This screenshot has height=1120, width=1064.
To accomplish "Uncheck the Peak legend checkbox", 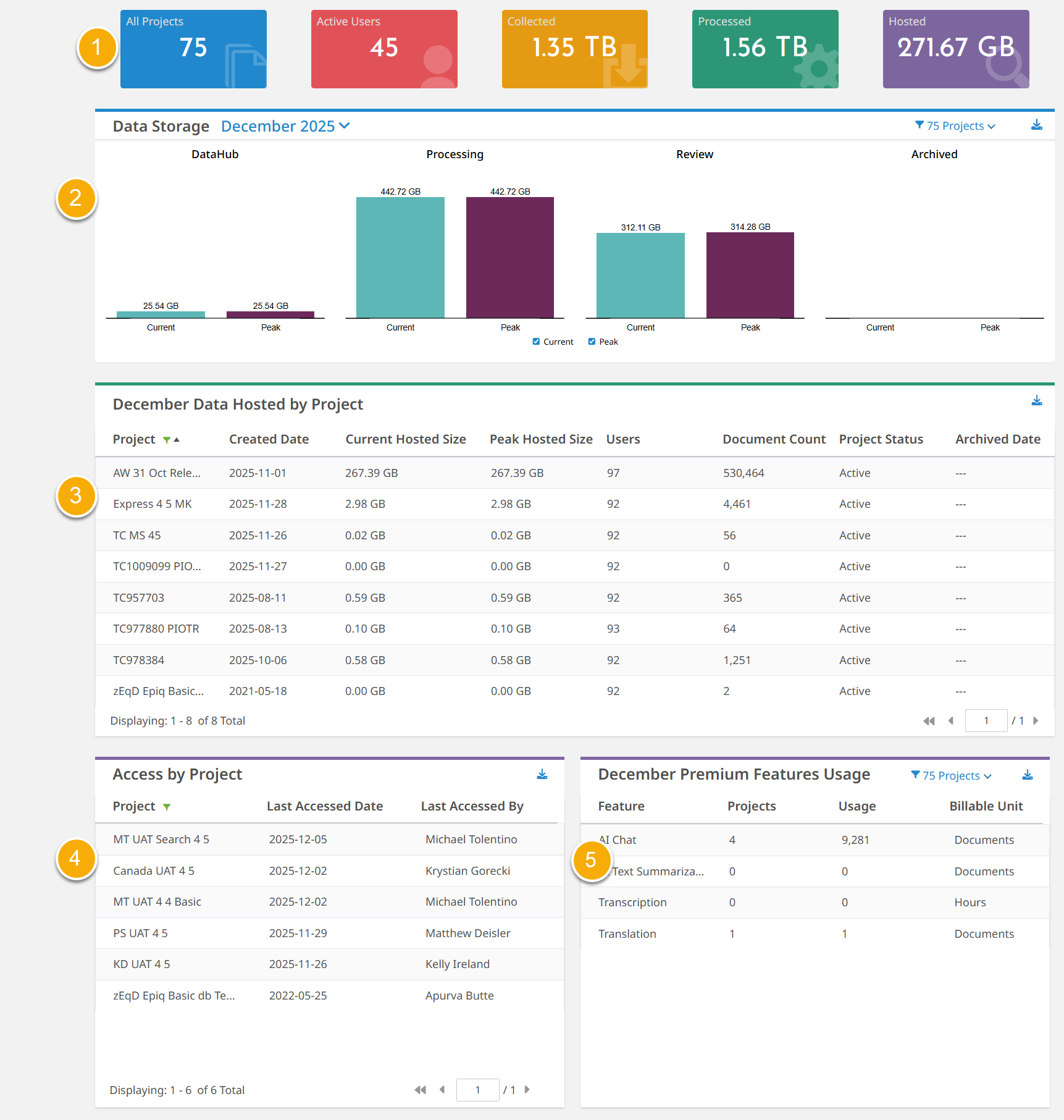I will coord(592,342).
